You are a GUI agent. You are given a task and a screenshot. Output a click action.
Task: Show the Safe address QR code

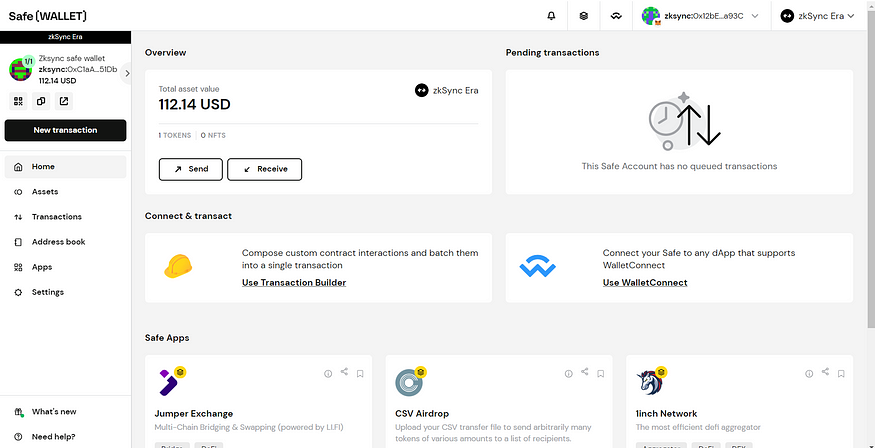coord(18,101)
